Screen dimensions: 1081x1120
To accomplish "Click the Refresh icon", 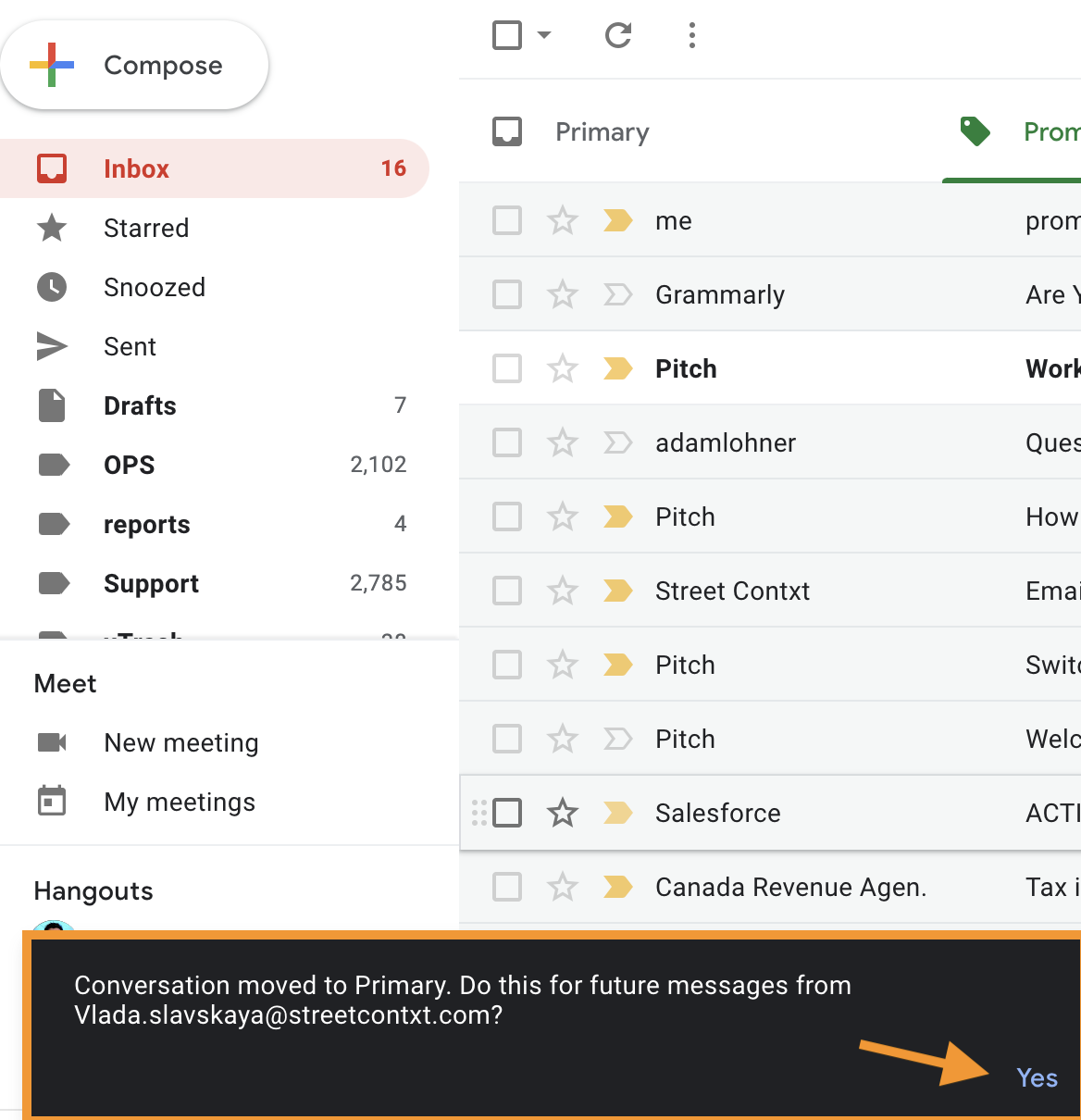I will coord(618,35).
